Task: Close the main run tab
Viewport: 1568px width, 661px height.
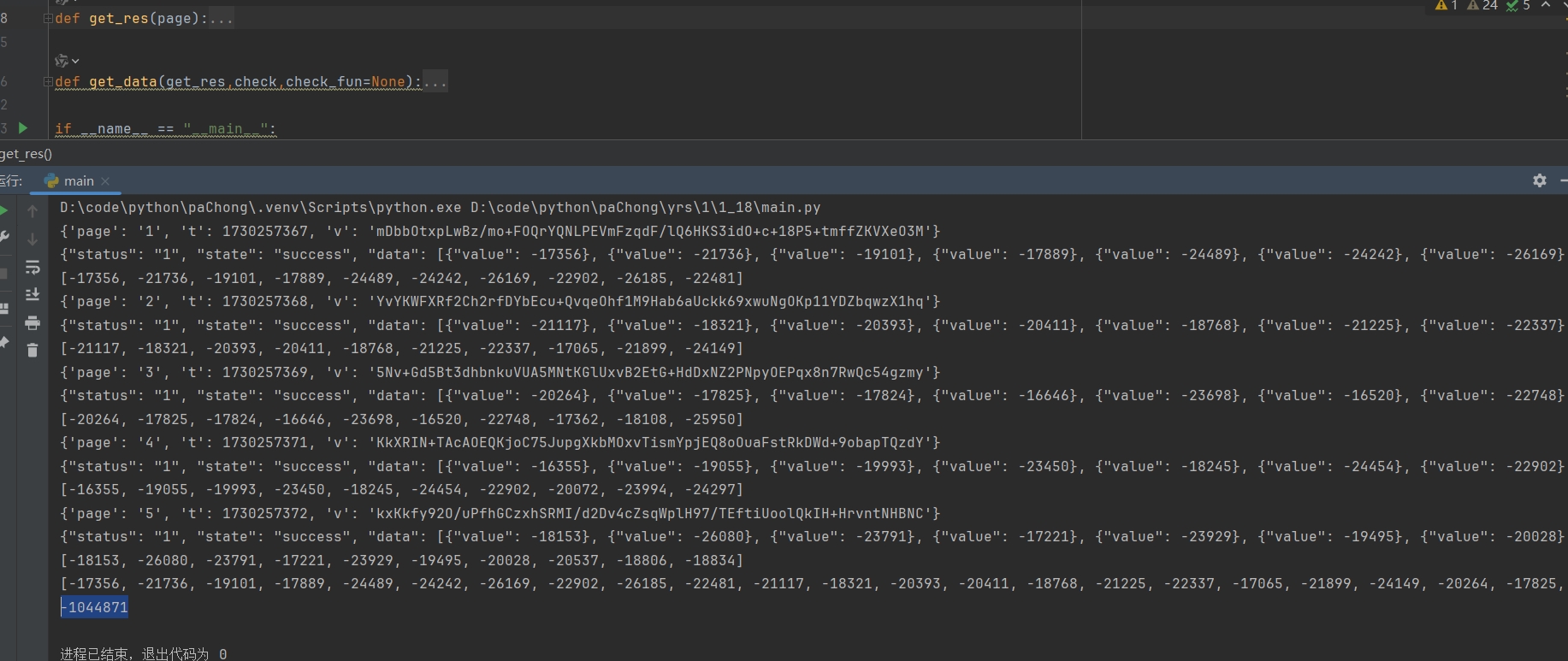Action: [x=105, y=181]
